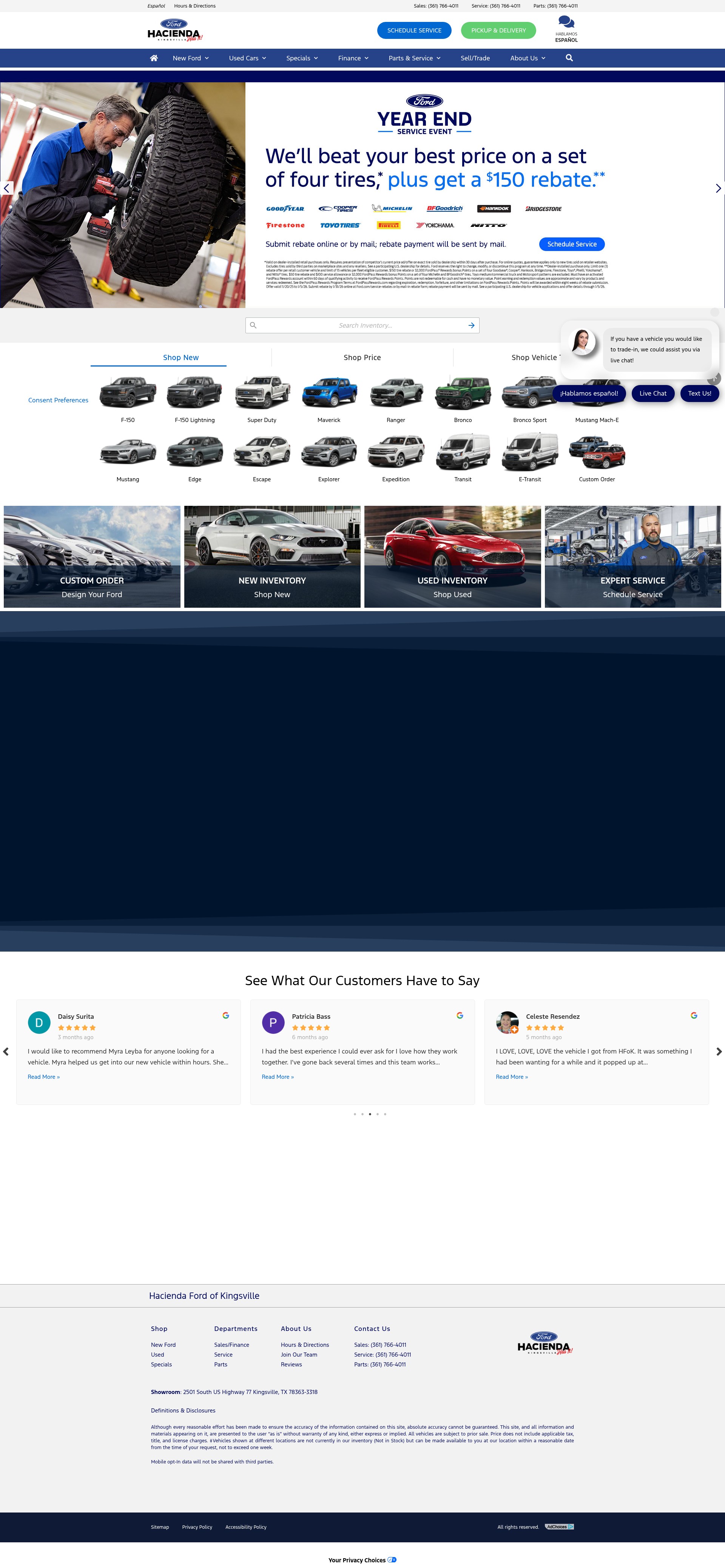Select the Edge vehicle image

(195, 452)
